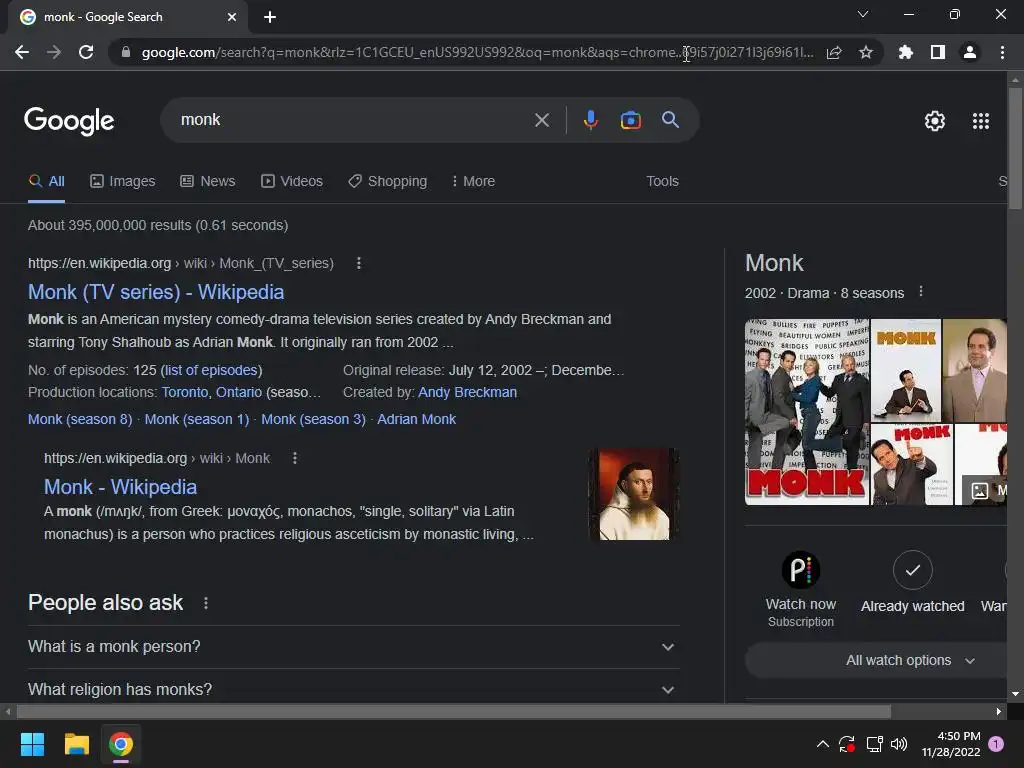Switch to the Shopping tab
The image size is (1024, 768).
click(x=387, y=182)
